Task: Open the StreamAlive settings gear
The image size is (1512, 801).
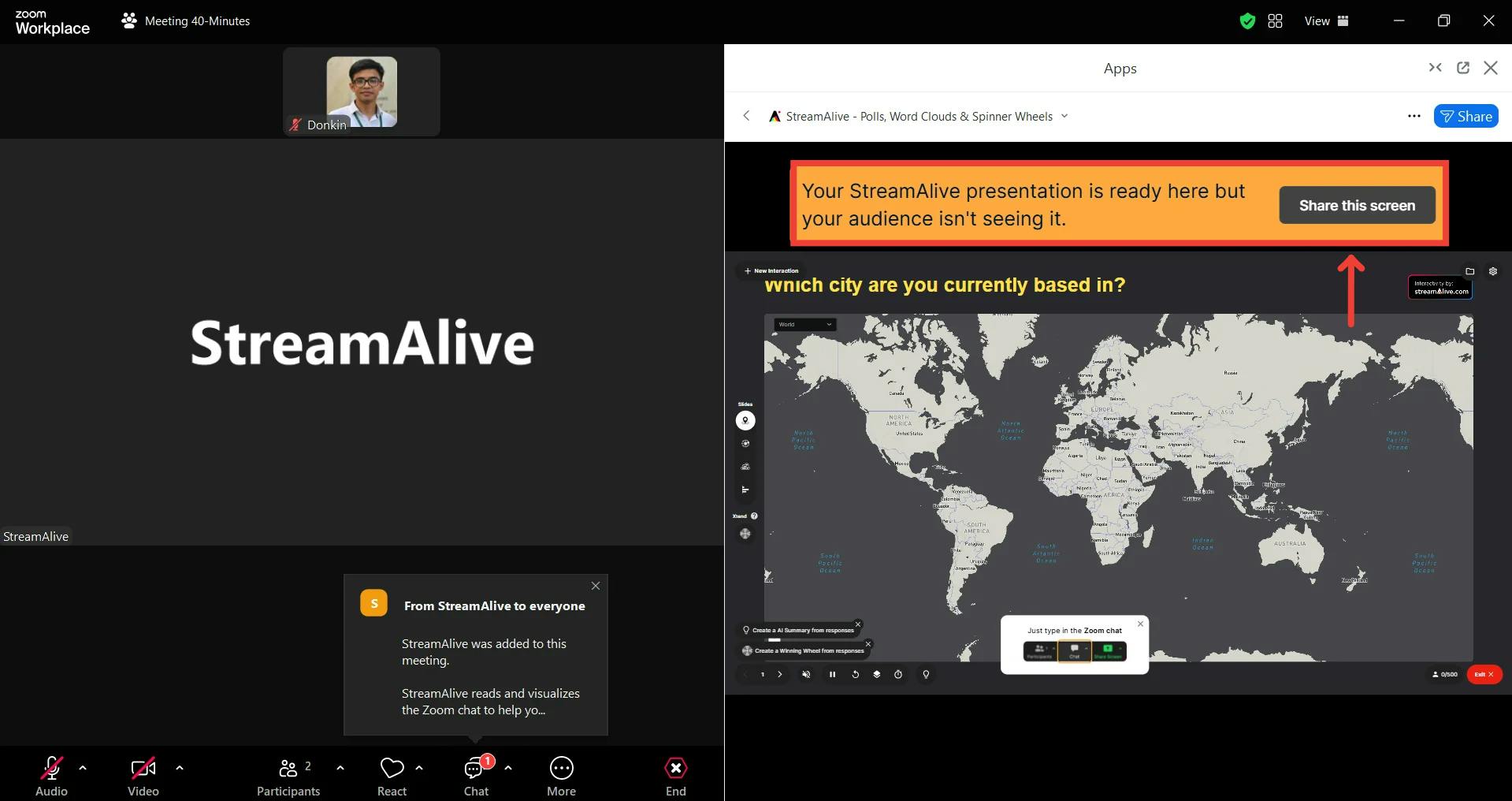Action: pos(1493,271)
